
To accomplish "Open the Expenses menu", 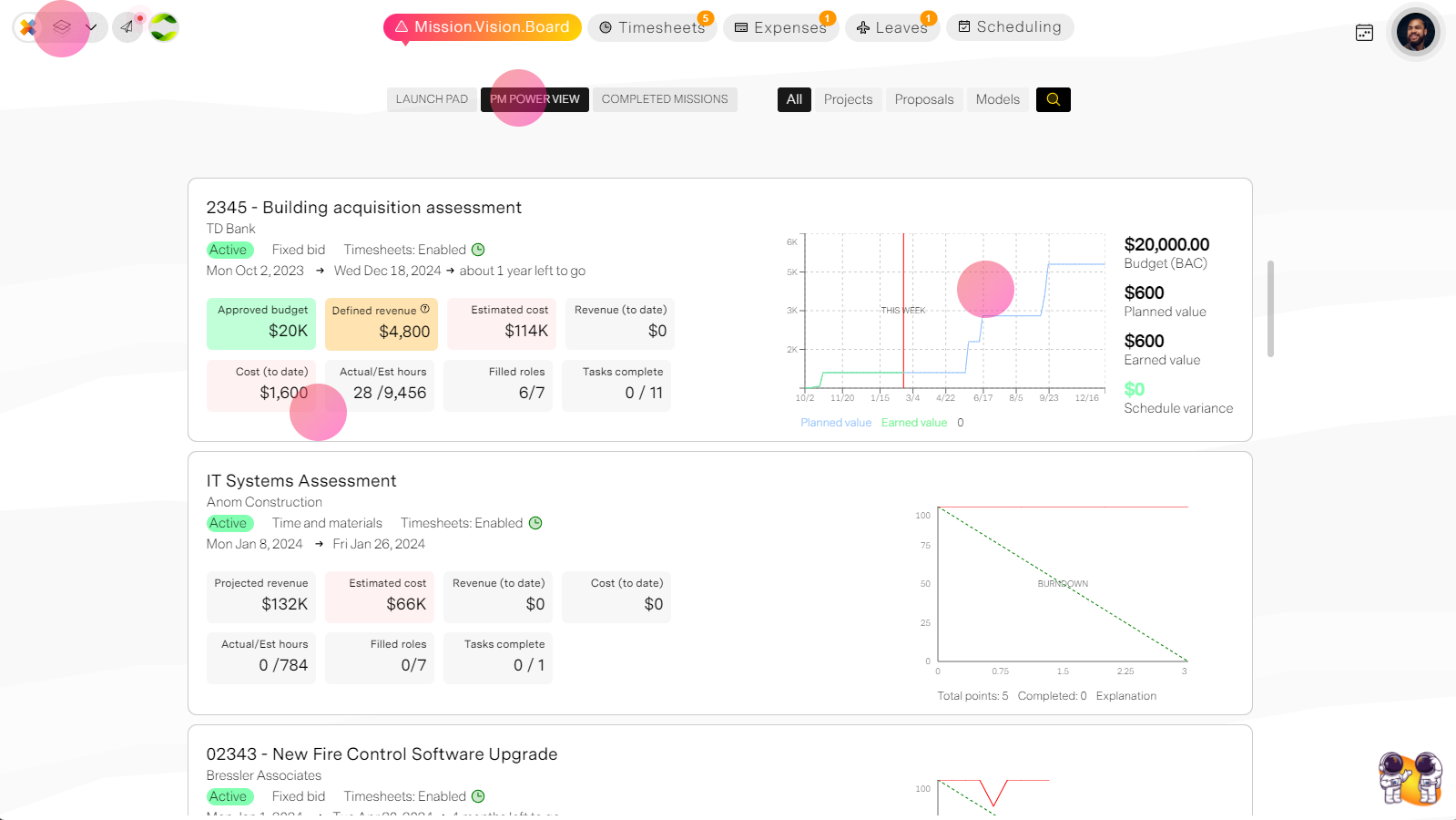I will [780, 27].
